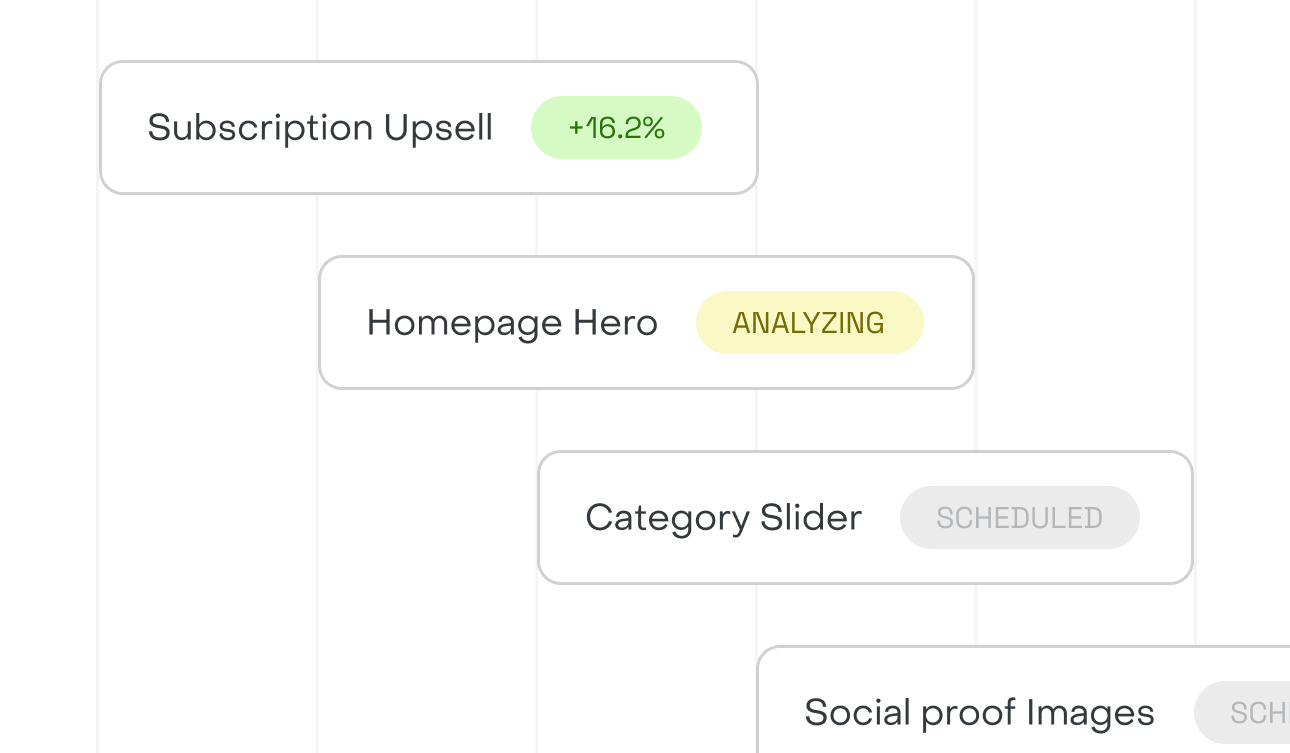The width and height of the screenshot is (1290, 753).
Task: Open the Social proof Images title
Action: (979, 713)
